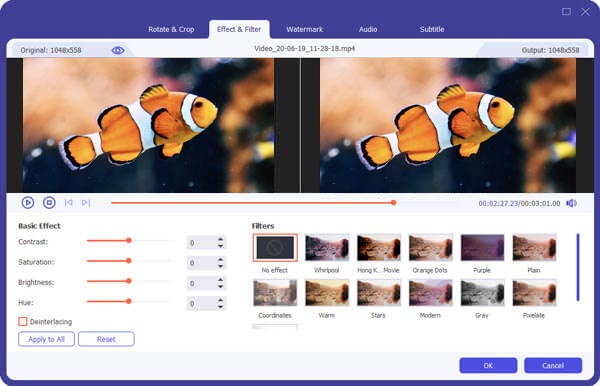Choose the Whirlpool filter thumbnail
The width and height of the screenshot is (600, 386).
327,248
